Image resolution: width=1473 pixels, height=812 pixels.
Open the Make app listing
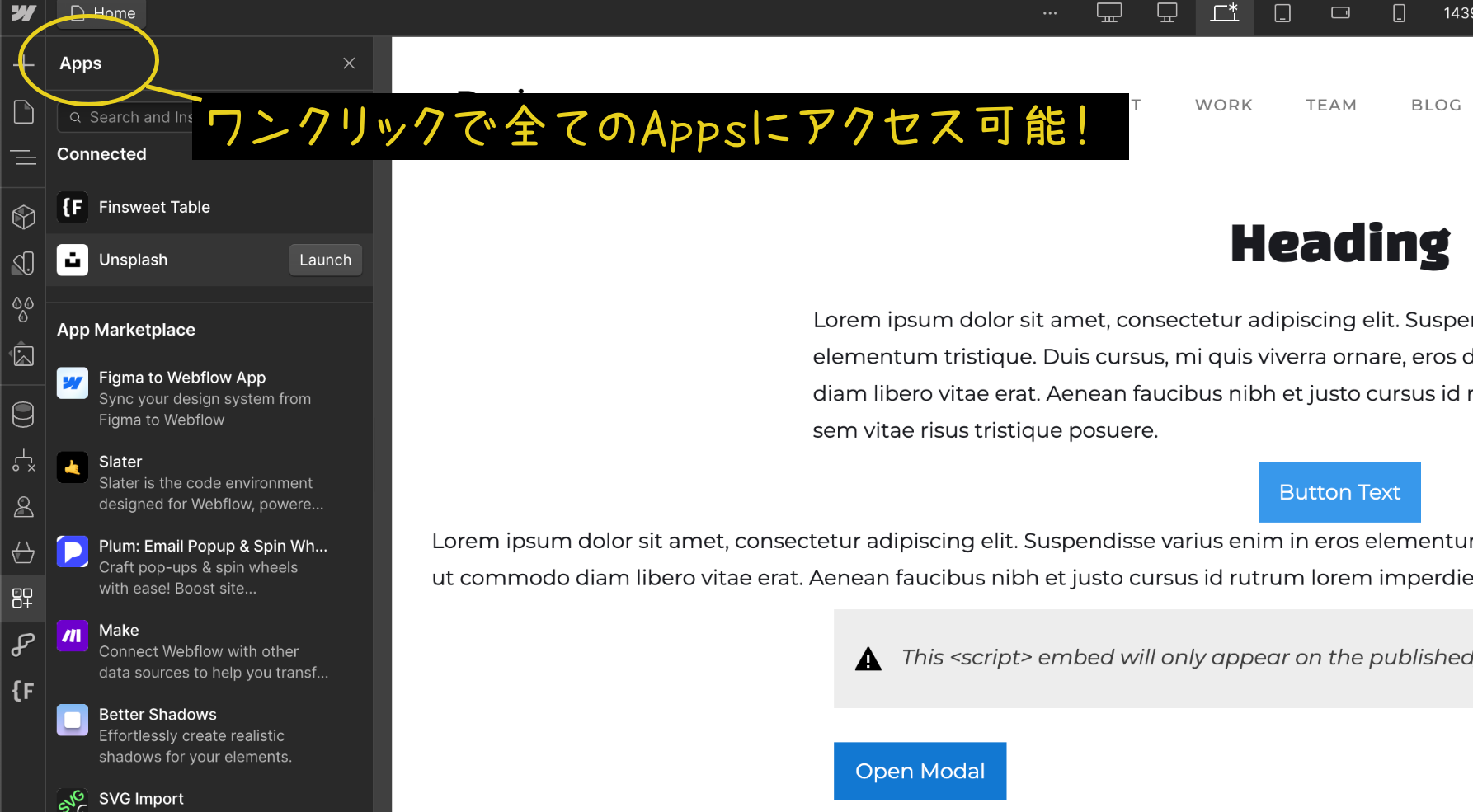pyautogui.click(x=209, y=650)
